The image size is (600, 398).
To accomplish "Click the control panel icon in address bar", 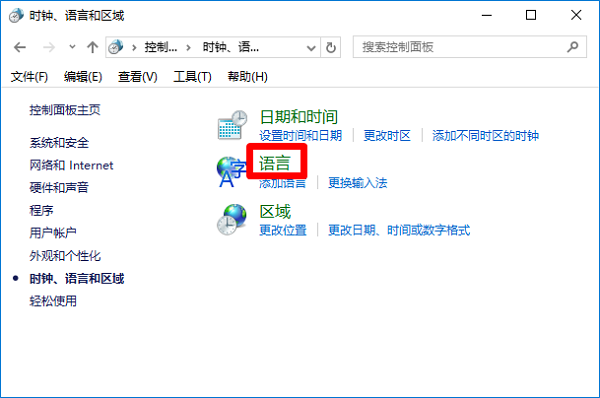I will 115,47.
